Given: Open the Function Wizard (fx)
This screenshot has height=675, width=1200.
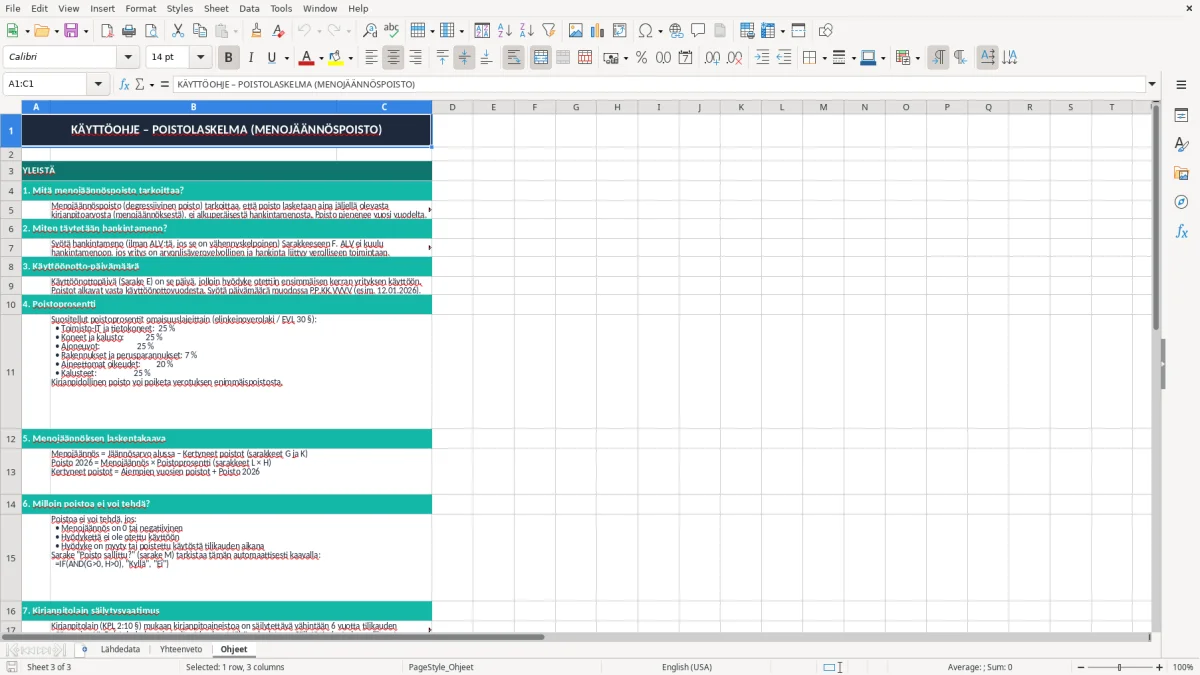Looking at the screenshot, I should pos(124,84).
